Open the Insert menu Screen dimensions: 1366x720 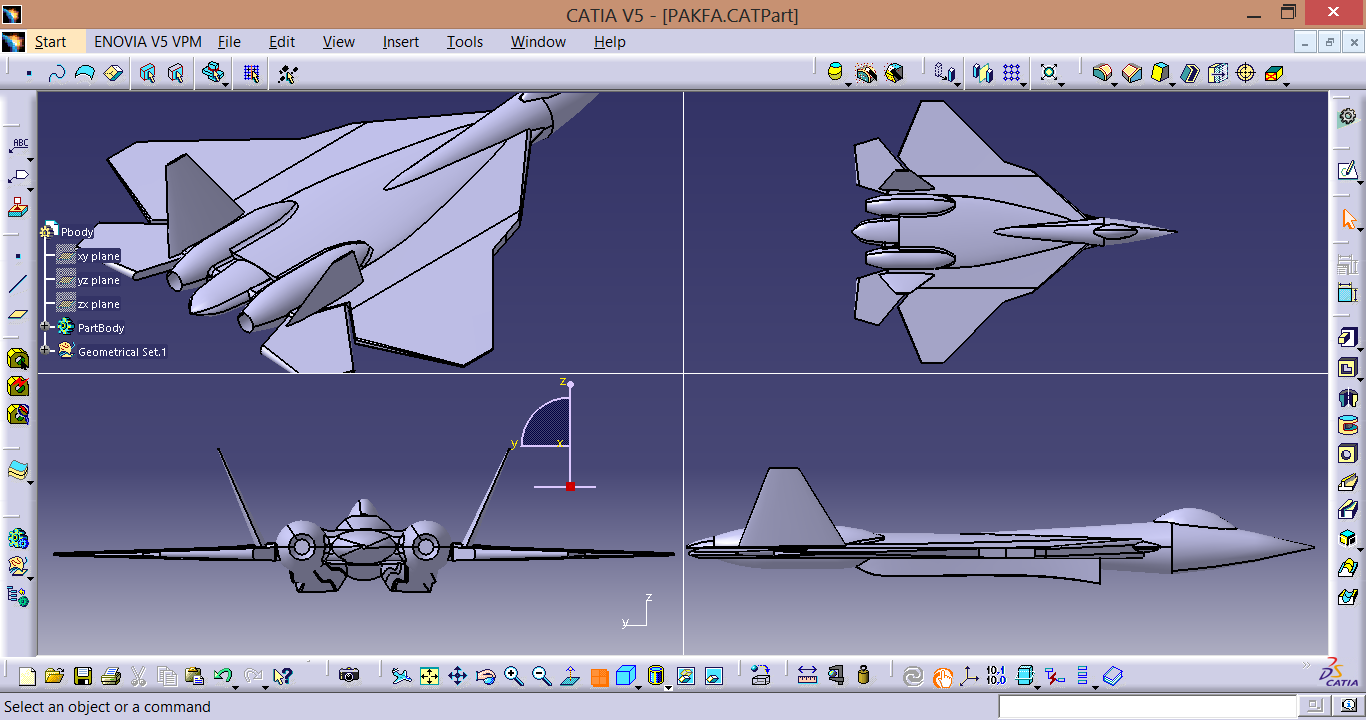pyautogui.click(x=401, y=42)
